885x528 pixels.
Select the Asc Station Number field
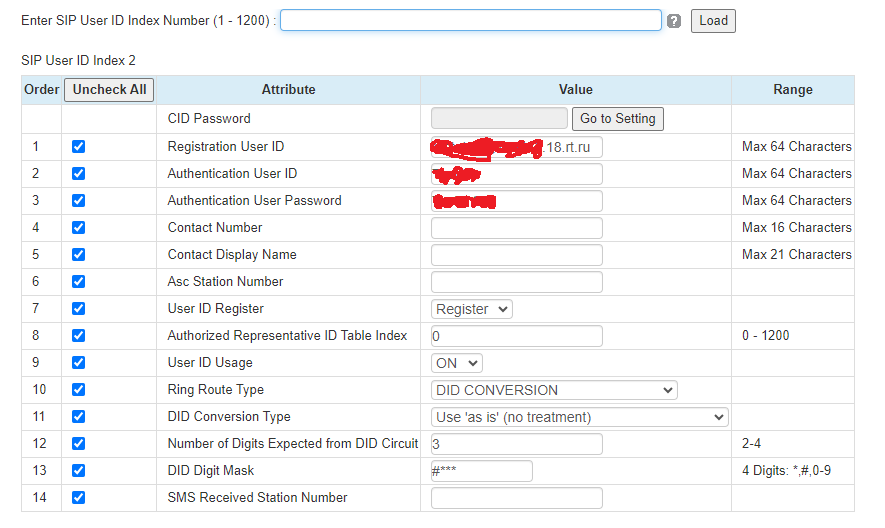(x=516, y=282)
